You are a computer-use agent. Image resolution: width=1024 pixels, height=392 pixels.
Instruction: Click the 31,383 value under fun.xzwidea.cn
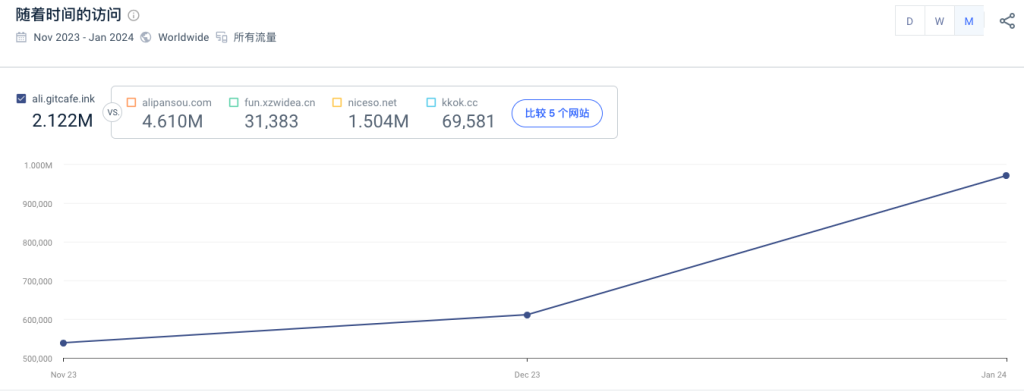click(272, 121)
